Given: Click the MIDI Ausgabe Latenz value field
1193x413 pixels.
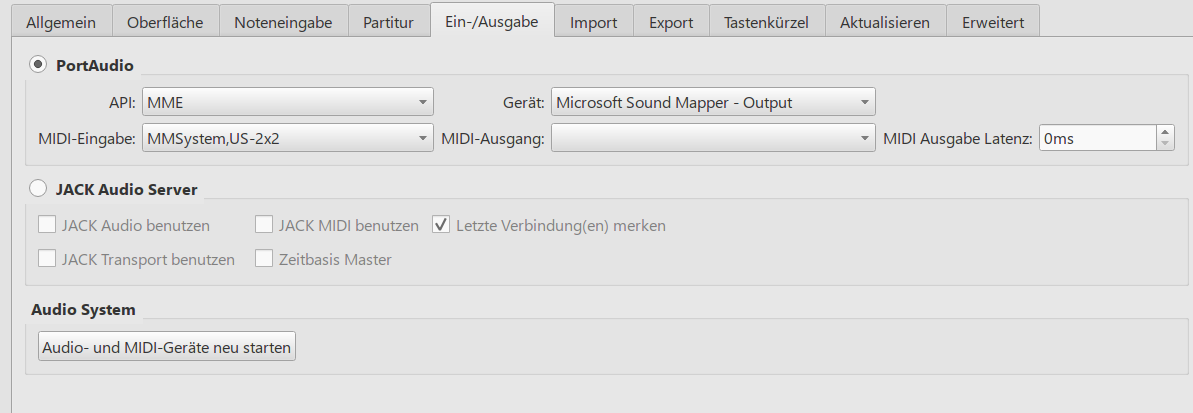Looking at the screenshot, I should (x=1096, y=139).
